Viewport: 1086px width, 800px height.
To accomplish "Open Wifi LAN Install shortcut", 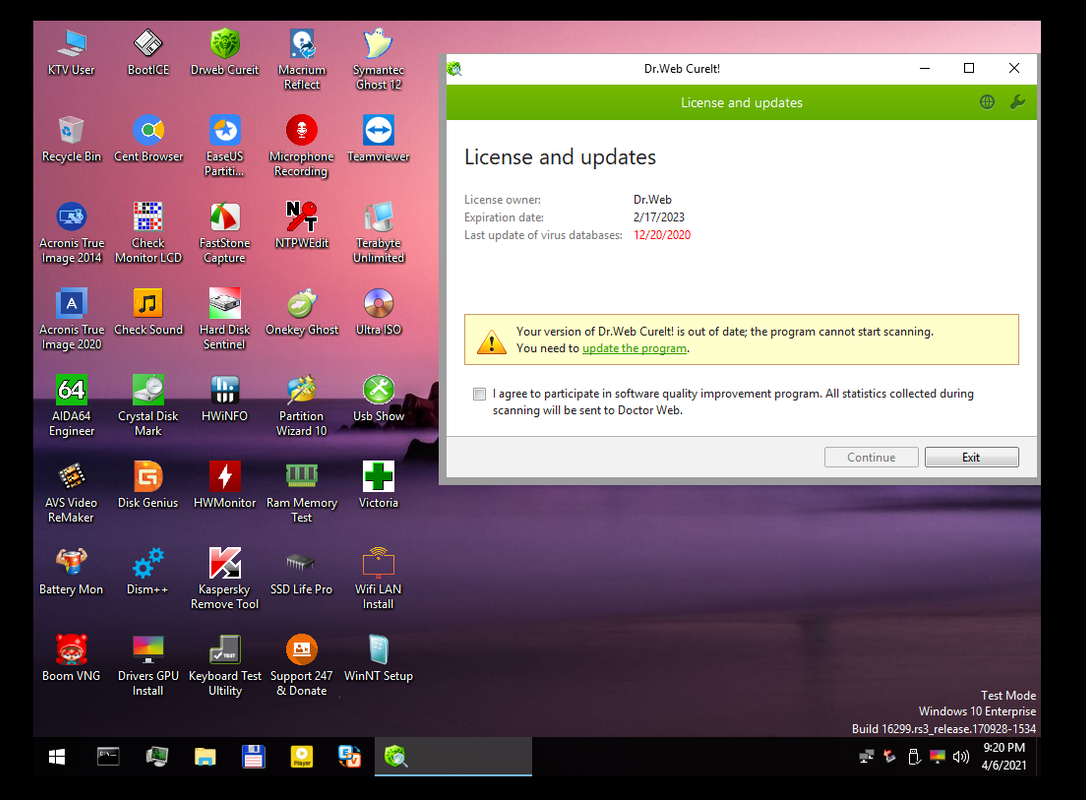I will [x=378, y=579].
